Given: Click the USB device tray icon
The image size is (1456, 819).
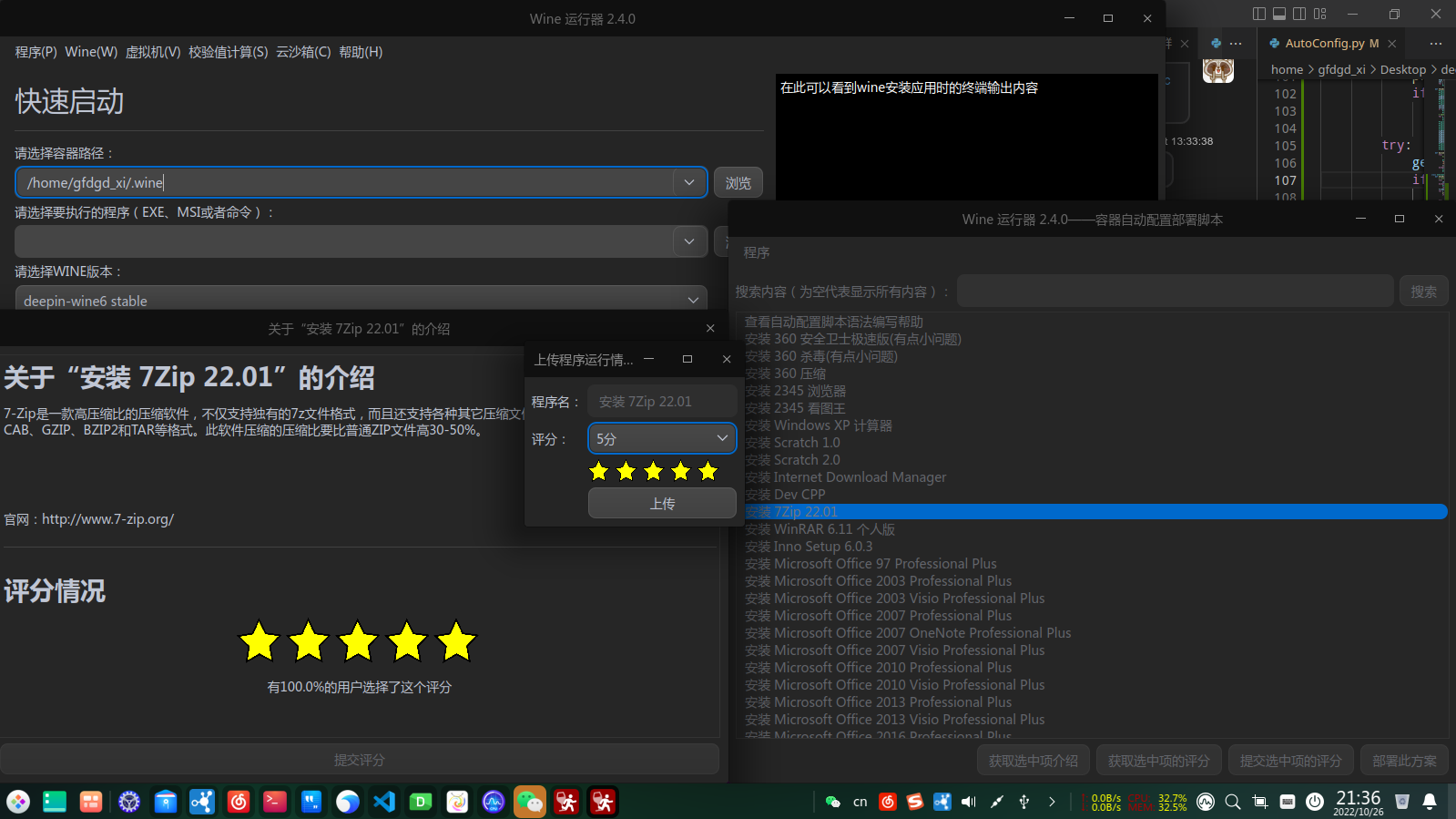Looking at the screenshot, I should point(1024,802).
